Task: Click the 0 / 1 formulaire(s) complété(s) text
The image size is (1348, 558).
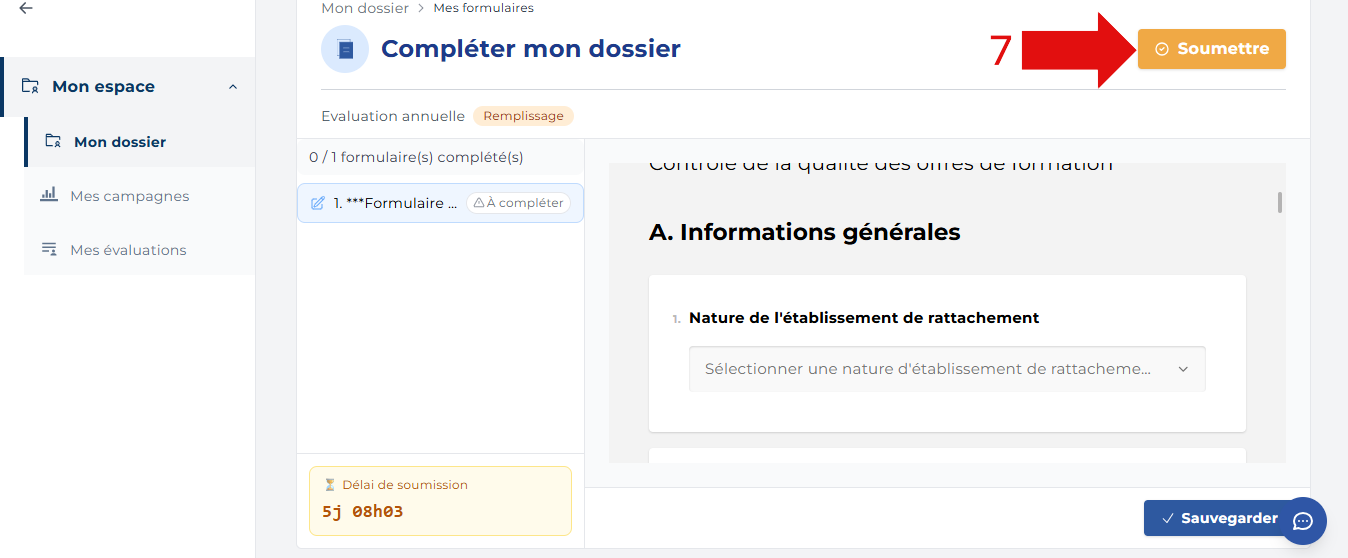Action: [x=416, y=157]
